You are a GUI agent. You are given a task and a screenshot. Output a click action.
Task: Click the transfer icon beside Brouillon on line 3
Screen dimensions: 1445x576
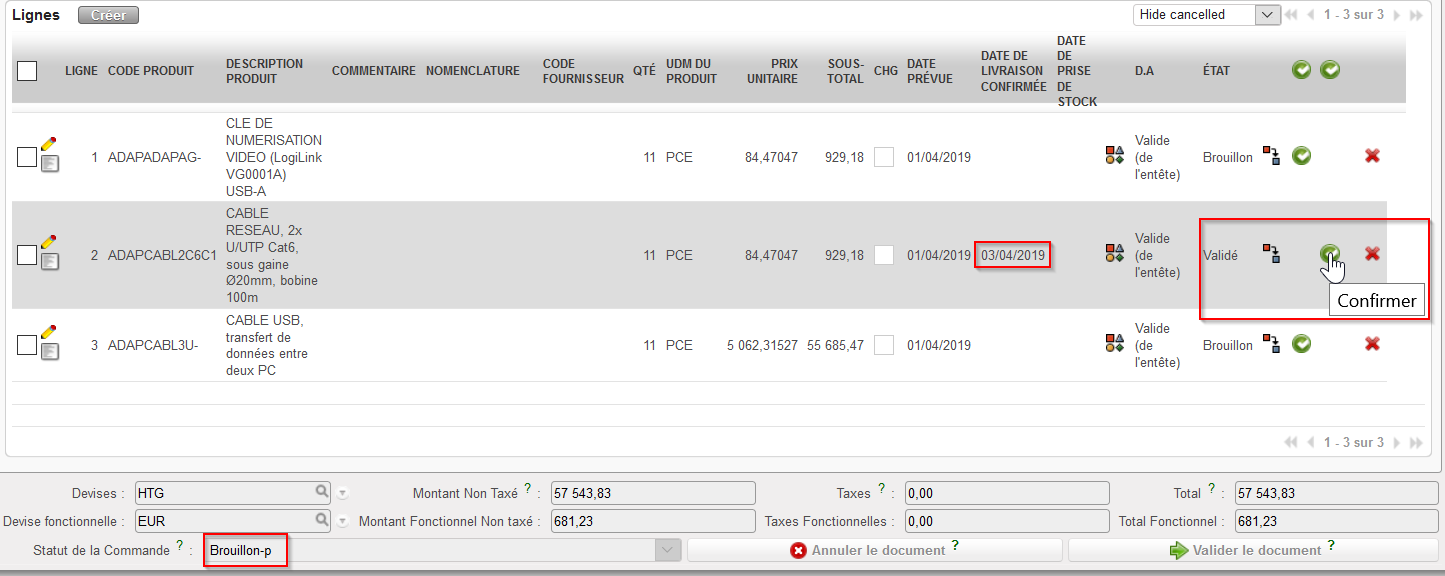[x=1271, y=344]
